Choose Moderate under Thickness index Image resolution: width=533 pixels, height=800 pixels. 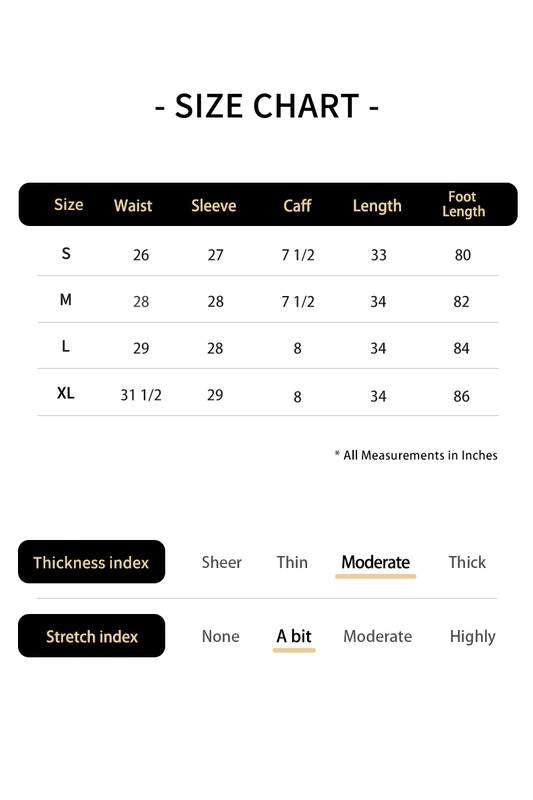pos(375,562)
